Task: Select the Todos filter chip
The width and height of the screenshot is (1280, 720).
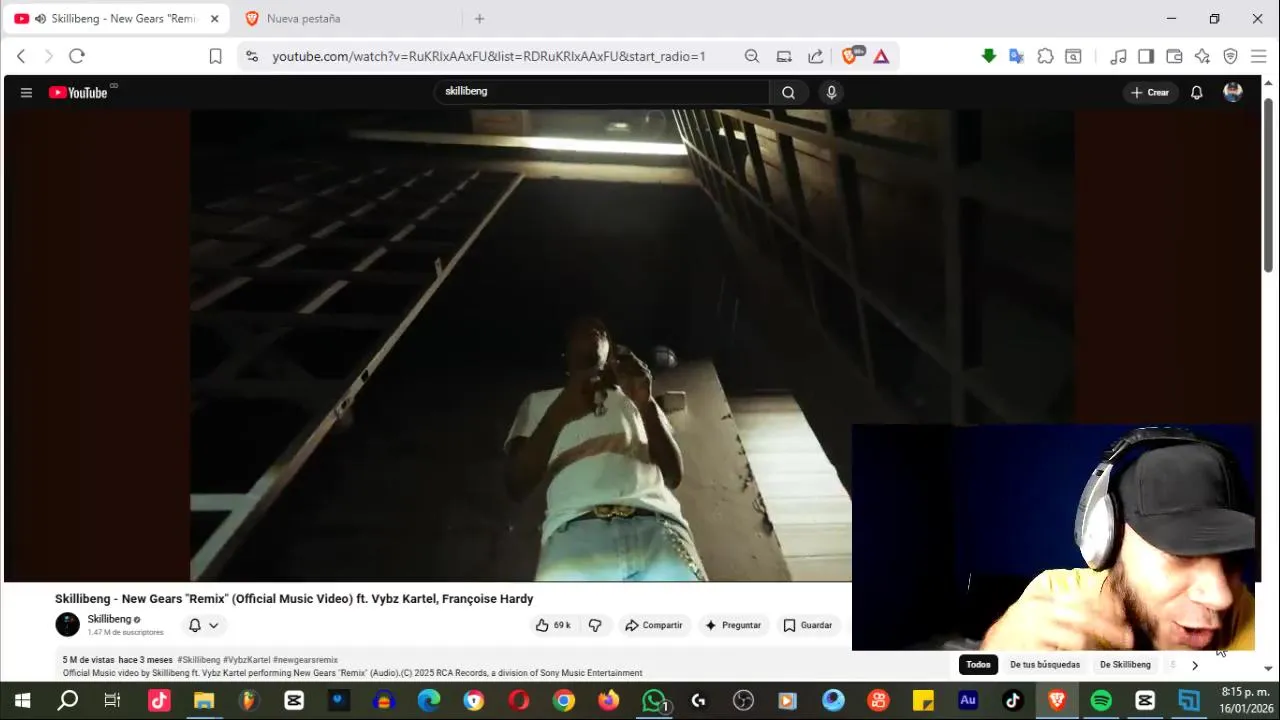Action: click(978, 665)
